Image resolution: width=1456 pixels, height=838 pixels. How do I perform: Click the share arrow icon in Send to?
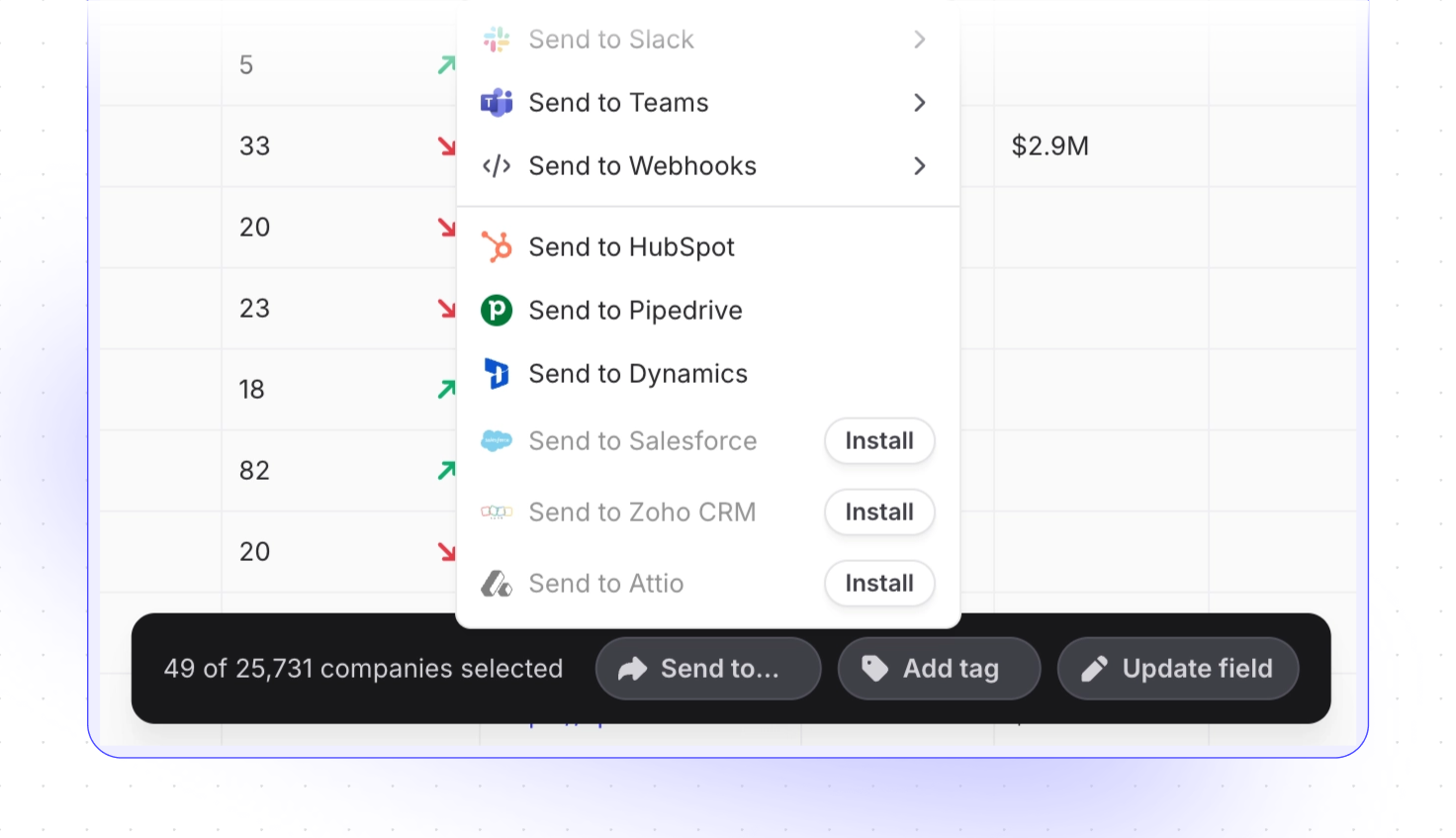tap(632, 670)
